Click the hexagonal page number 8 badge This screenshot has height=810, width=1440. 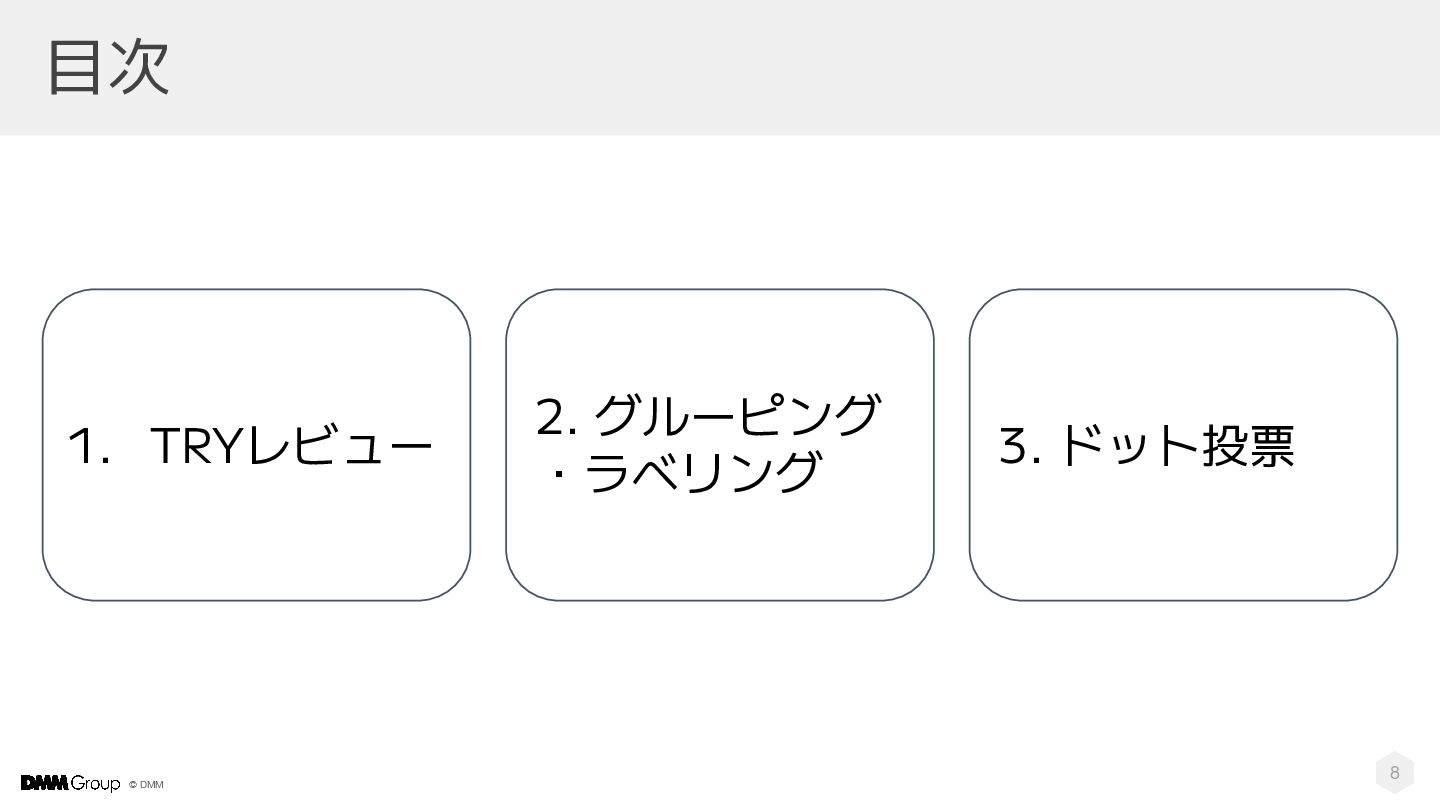(1394, 772)
